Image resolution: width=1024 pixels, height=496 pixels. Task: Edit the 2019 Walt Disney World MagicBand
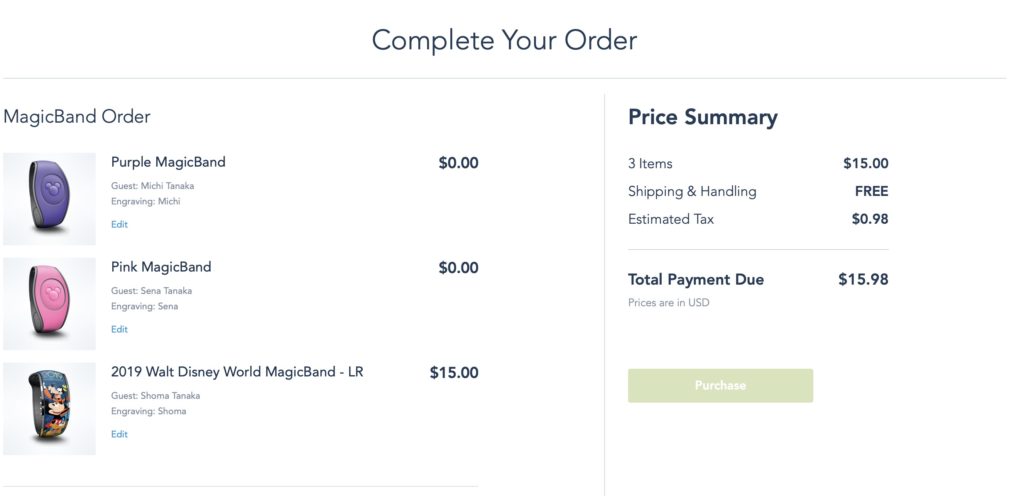(119, 435)
